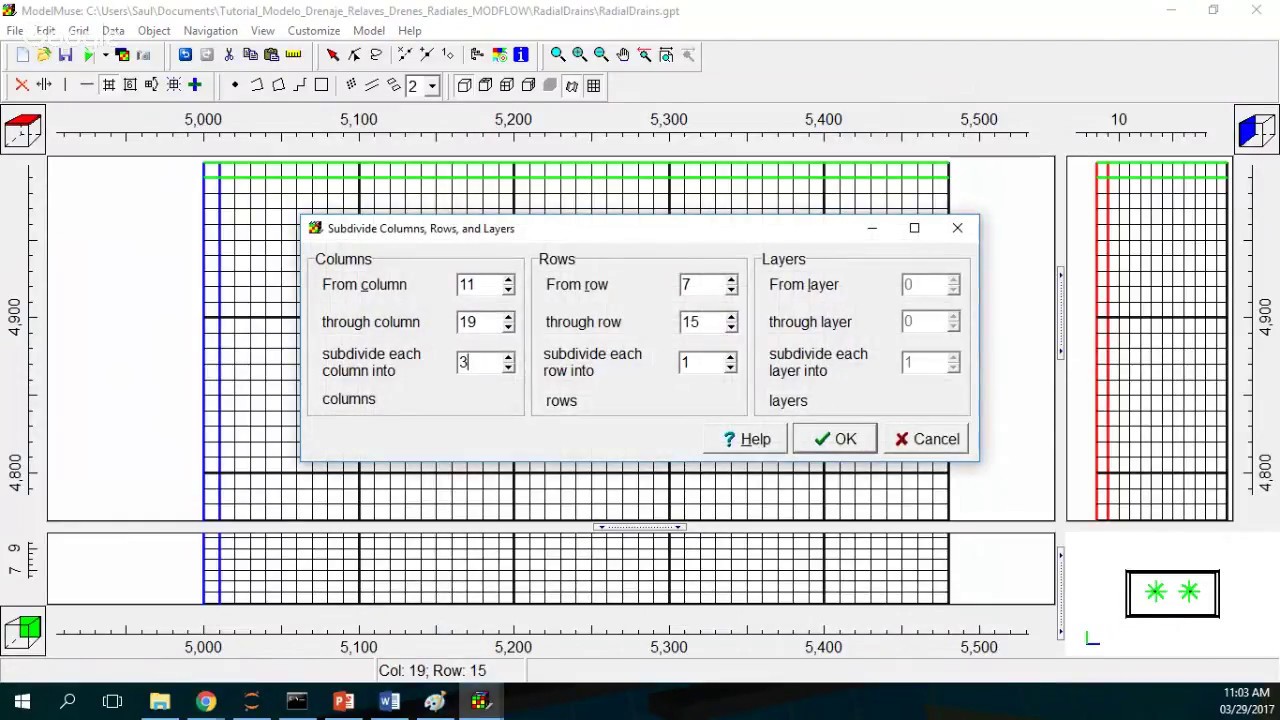The image size is (1280, 720).
Task: Click the Windows Start button
Action: [x=22, y=701]
